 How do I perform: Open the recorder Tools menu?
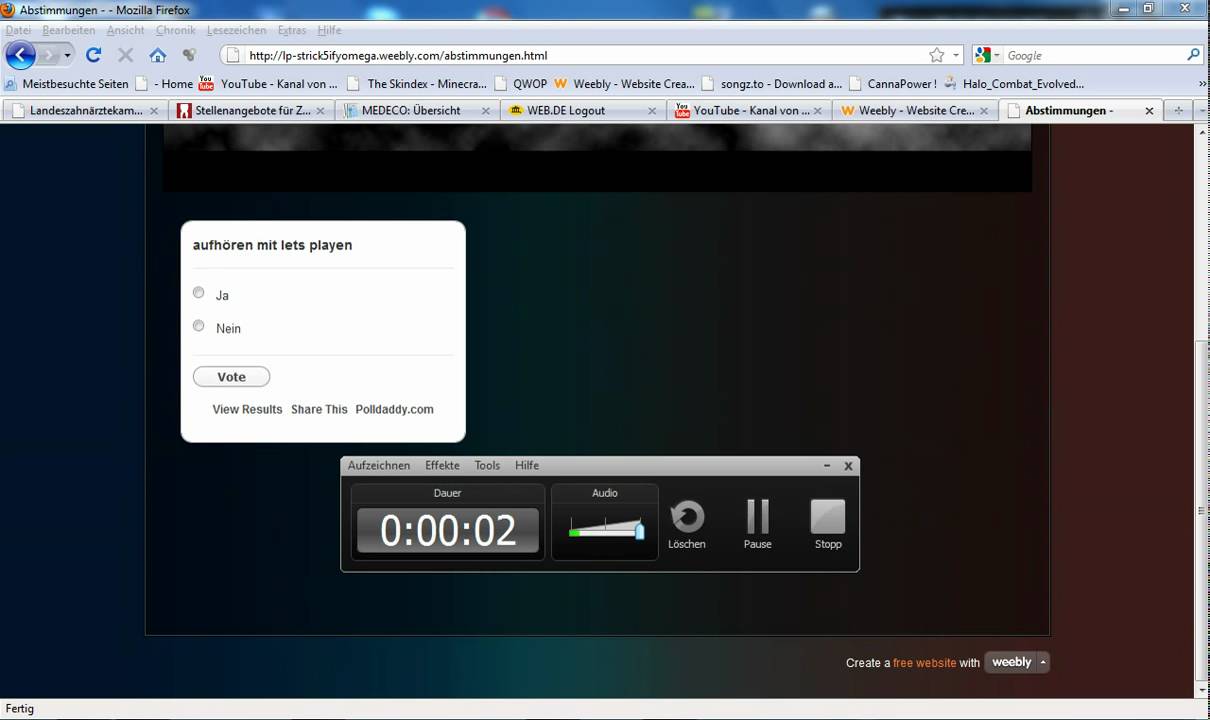(x=487, y=466)
